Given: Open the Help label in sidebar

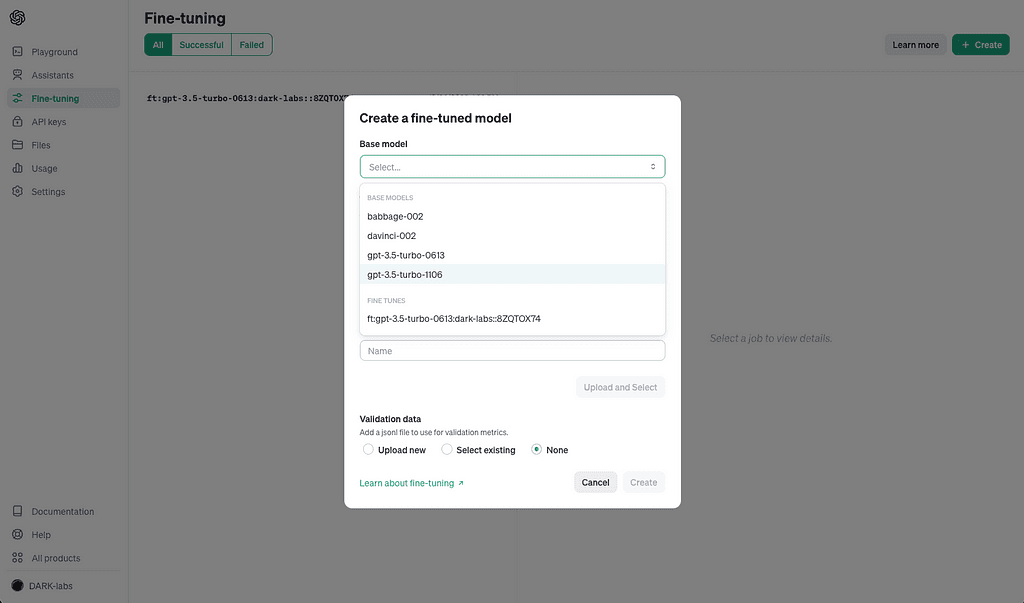Looking at the screenshot, I should click(40, 534).
